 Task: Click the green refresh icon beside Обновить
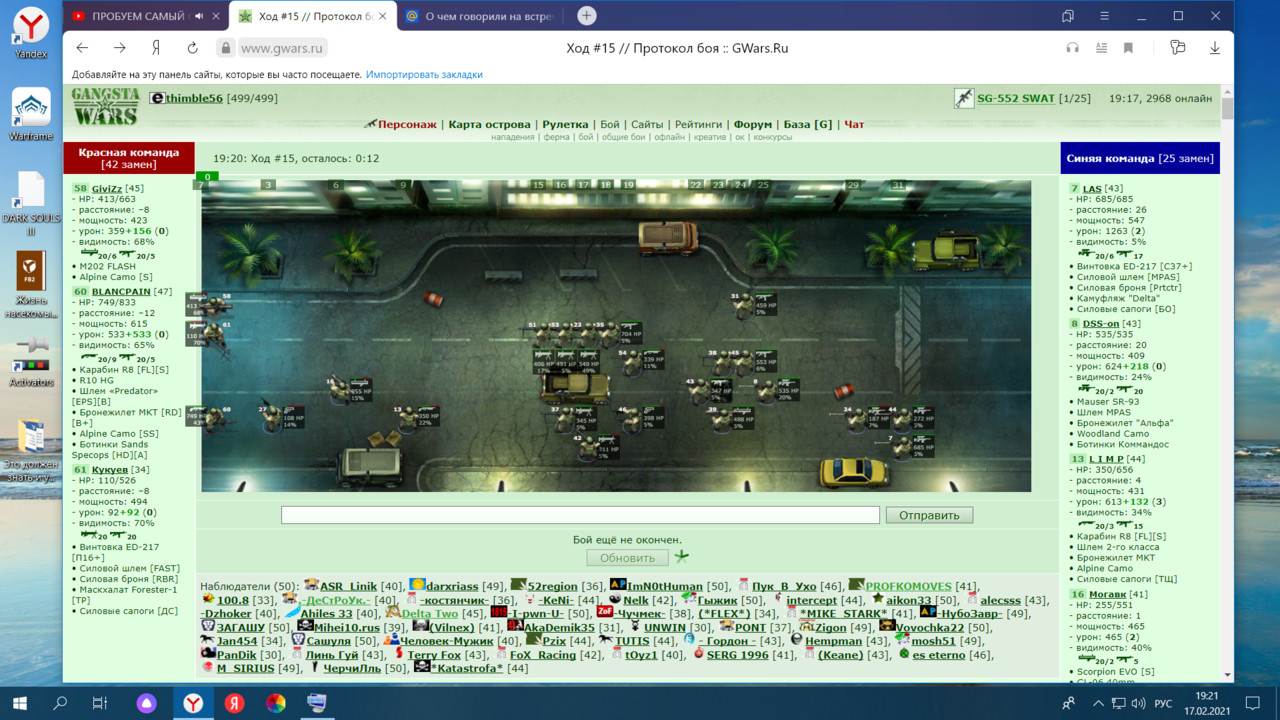tap(681, 556)
